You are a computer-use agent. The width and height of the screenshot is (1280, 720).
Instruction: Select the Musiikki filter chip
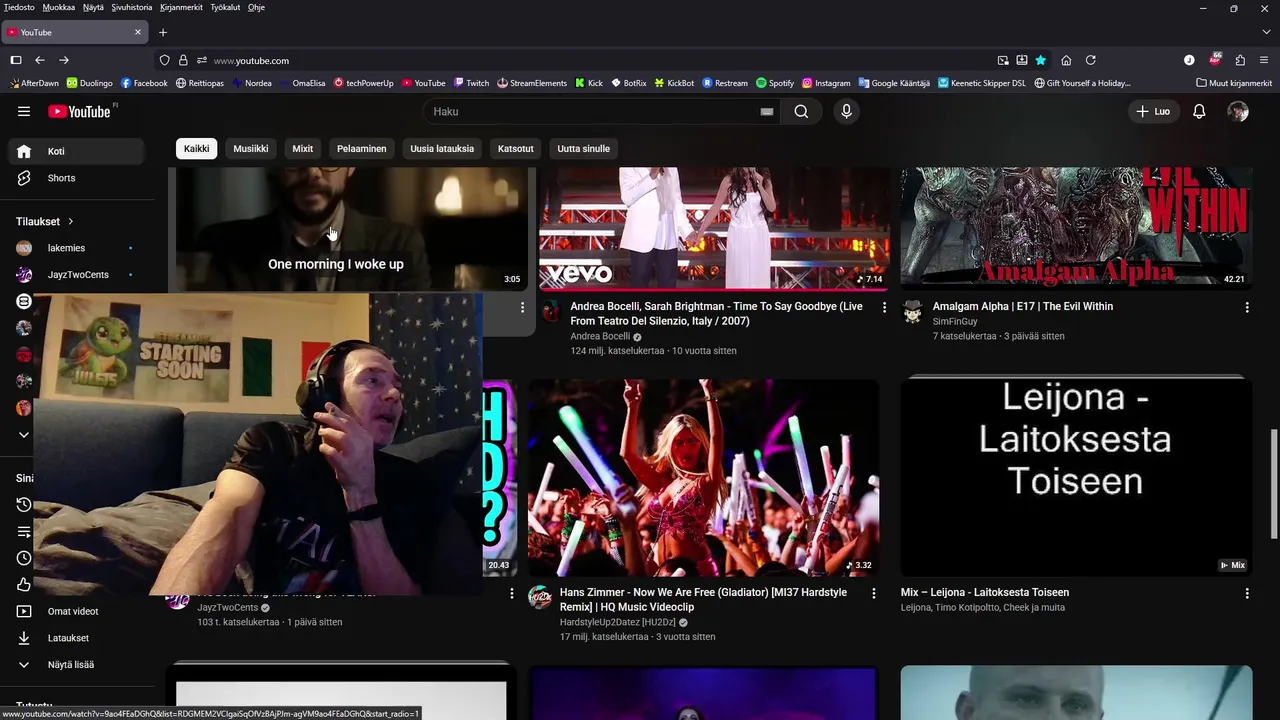pyautogui.click(x=251, y=148)
